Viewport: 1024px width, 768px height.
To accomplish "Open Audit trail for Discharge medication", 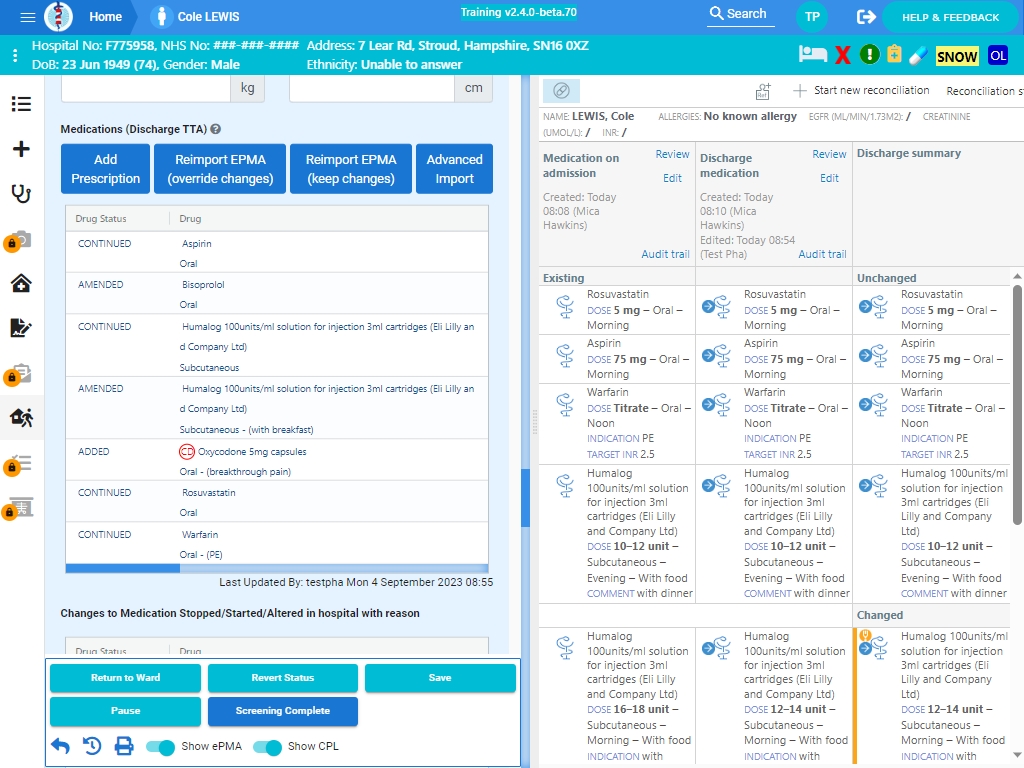I will (822, 255).
